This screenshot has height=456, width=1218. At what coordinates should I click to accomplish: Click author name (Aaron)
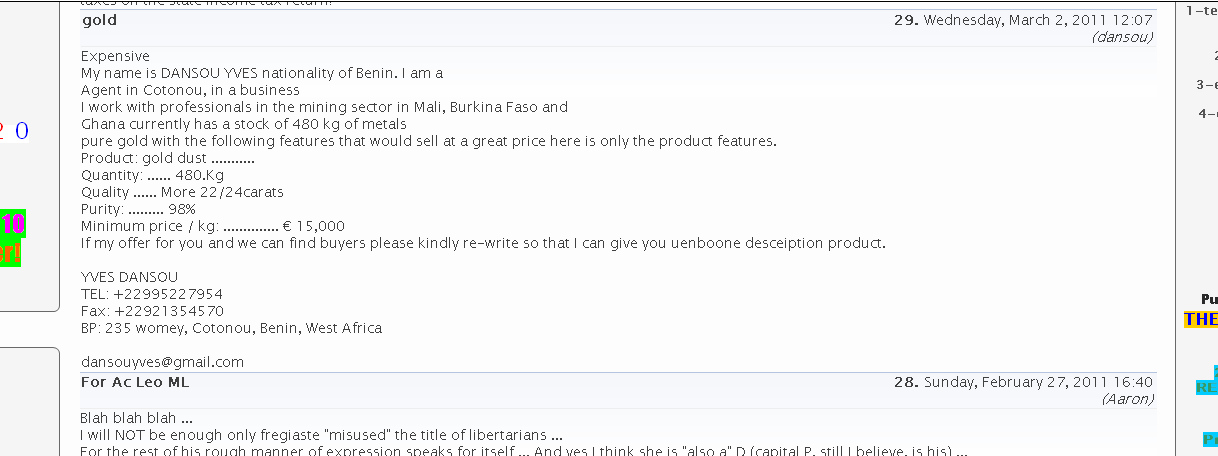[1127, 399]
